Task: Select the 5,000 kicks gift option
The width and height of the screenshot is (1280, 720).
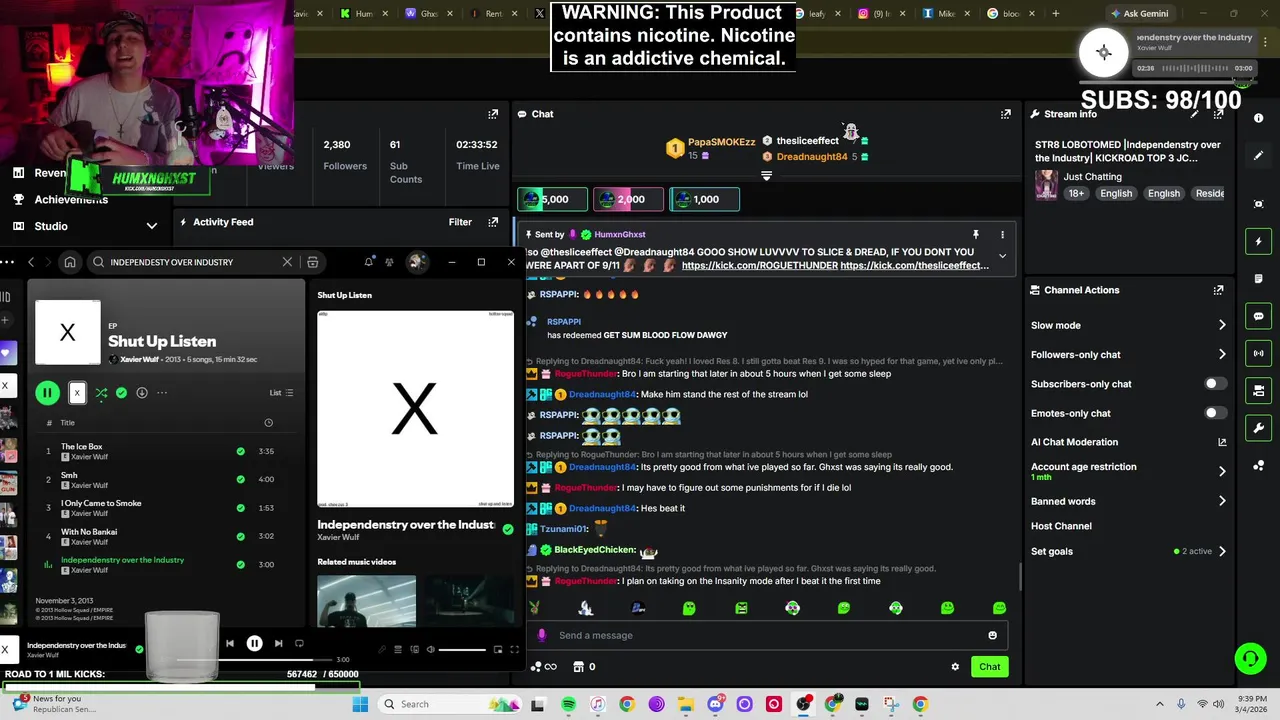Action: (553, 199)
